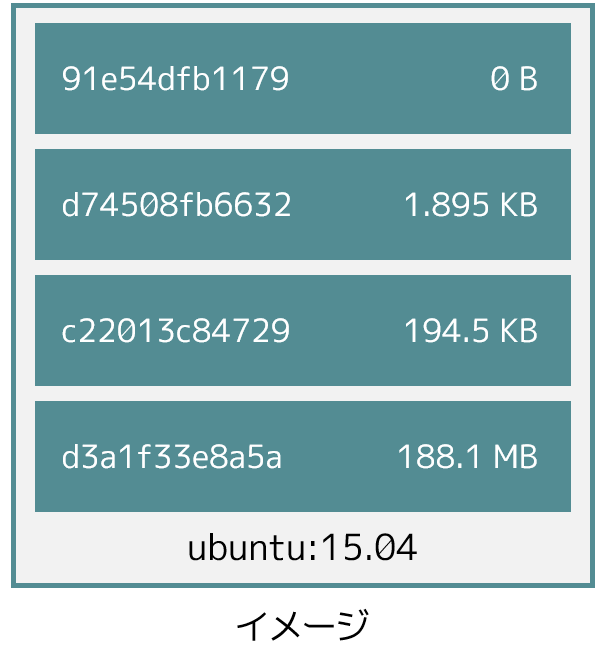Click layer ID 91e54dfb1179
The width and height of the screenshot is (606, 656).
click(x=175, y=79)
